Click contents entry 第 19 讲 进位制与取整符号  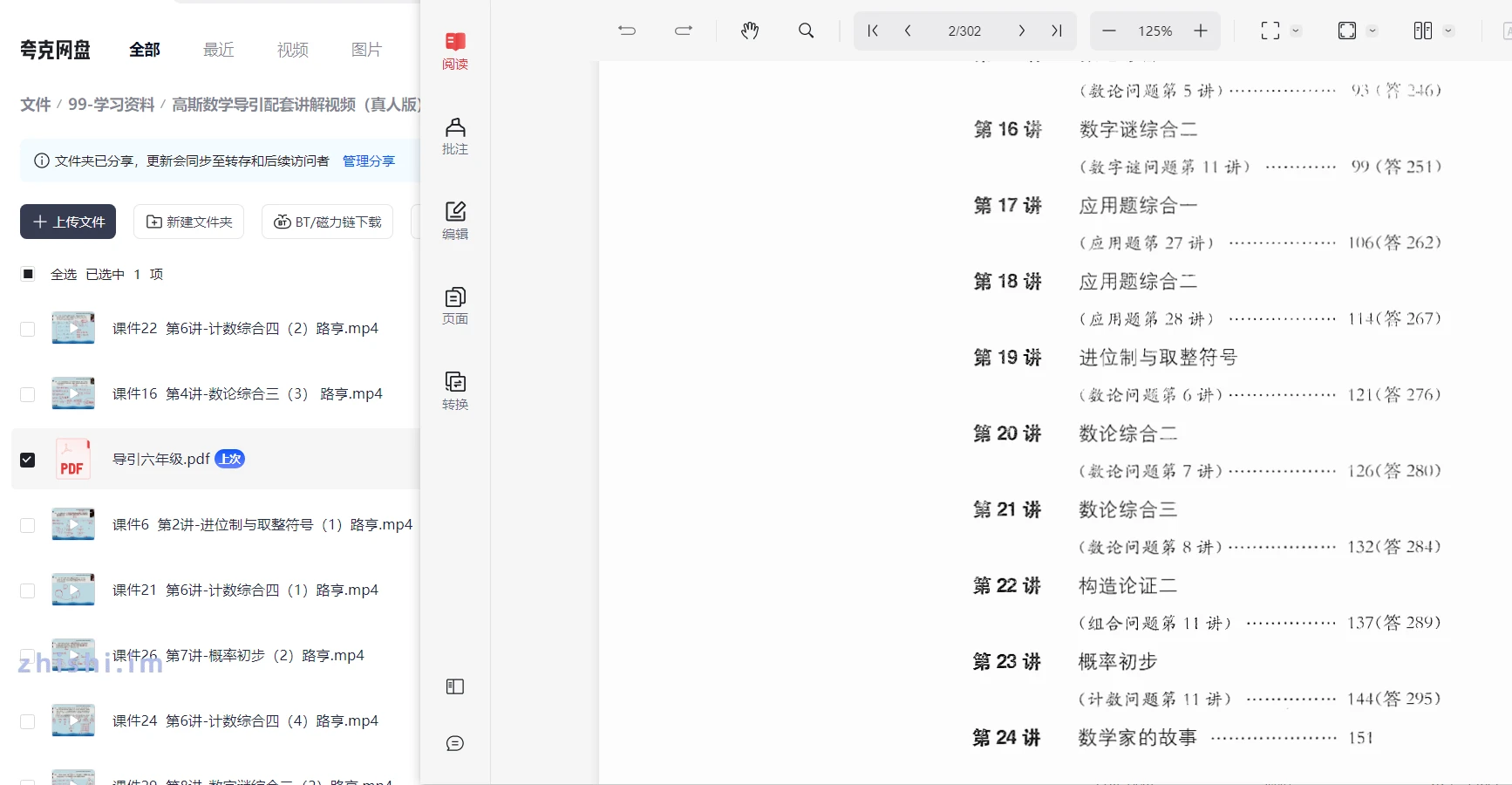click(x=1106, y=358)
